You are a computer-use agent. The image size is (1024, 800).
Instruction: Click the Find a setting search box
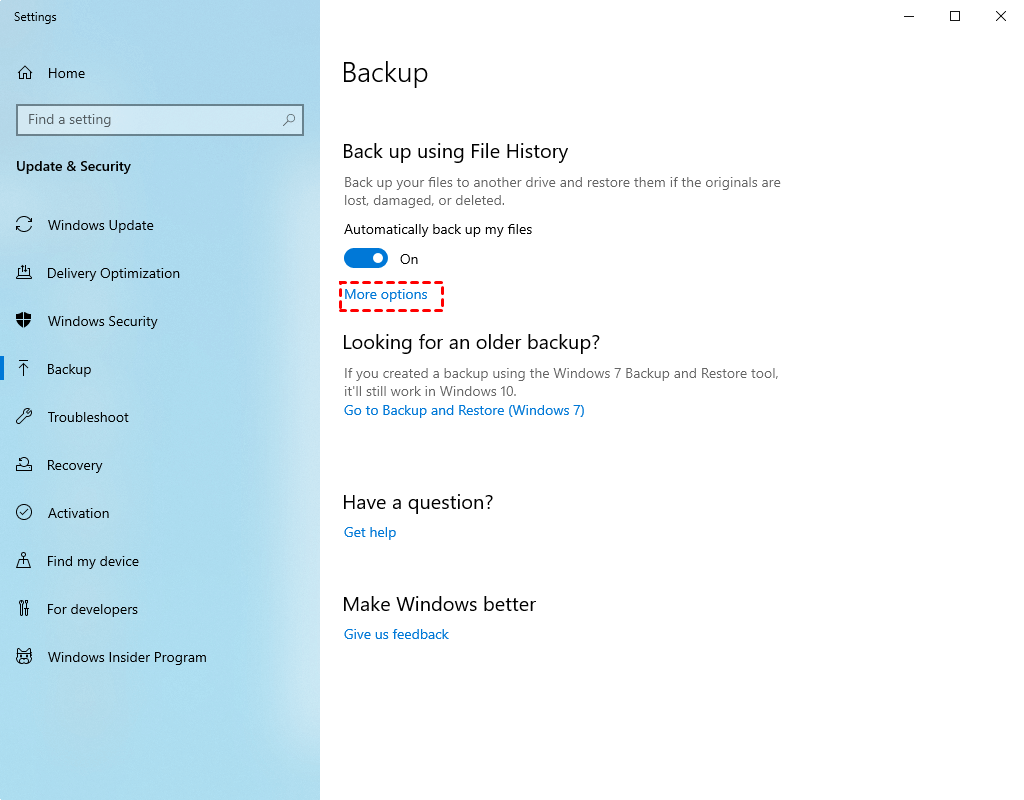[x=150, y=120]
